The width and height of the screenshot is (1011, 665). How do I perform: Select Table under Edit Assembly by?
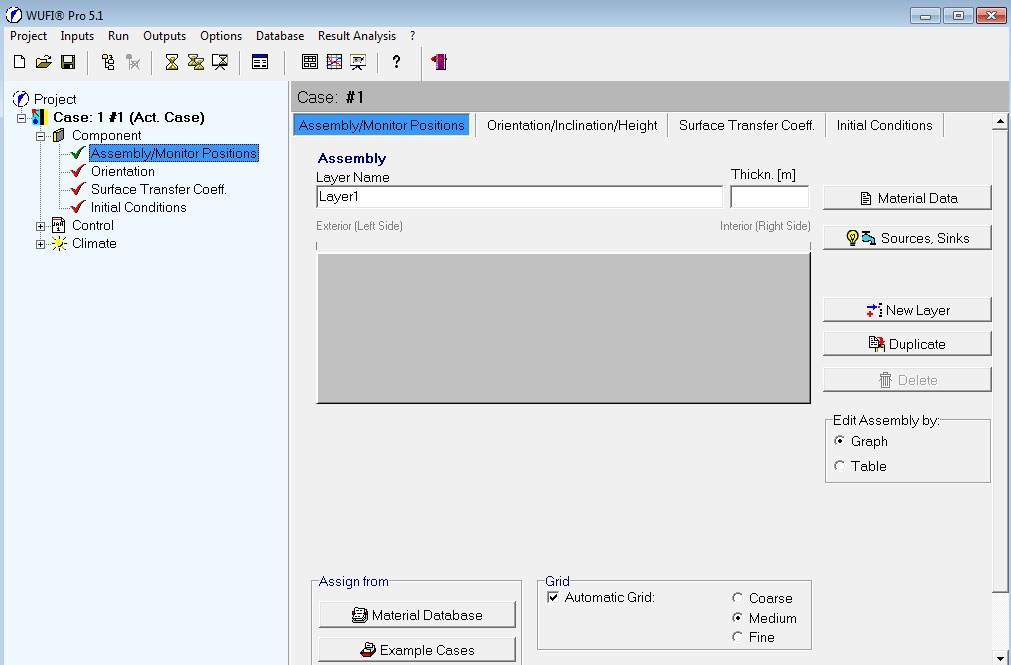[839, 466]
